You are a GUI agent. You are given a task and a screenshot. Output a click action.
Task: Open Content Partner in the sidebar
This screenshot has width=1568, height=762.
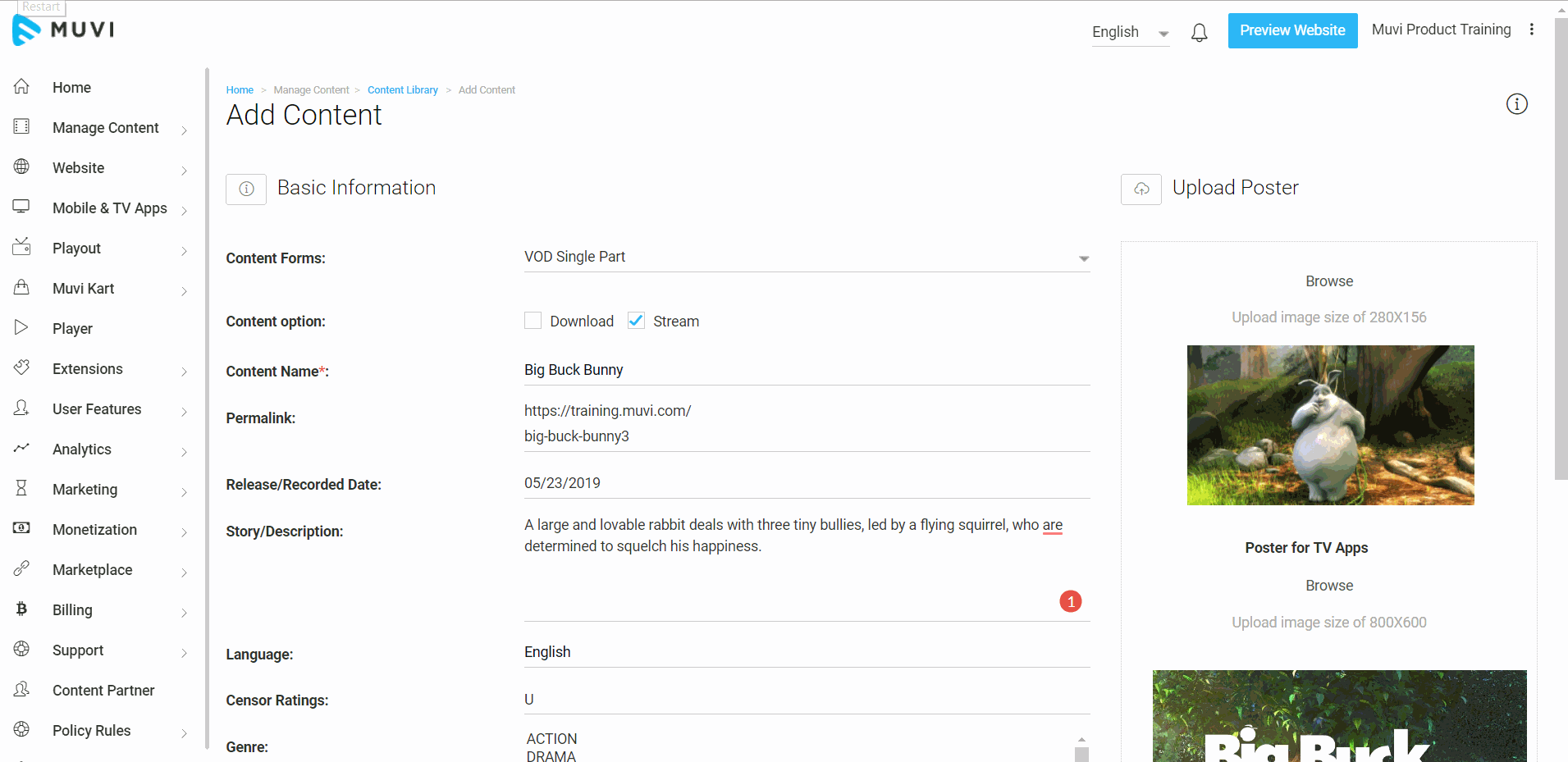[x=103, y=691]
